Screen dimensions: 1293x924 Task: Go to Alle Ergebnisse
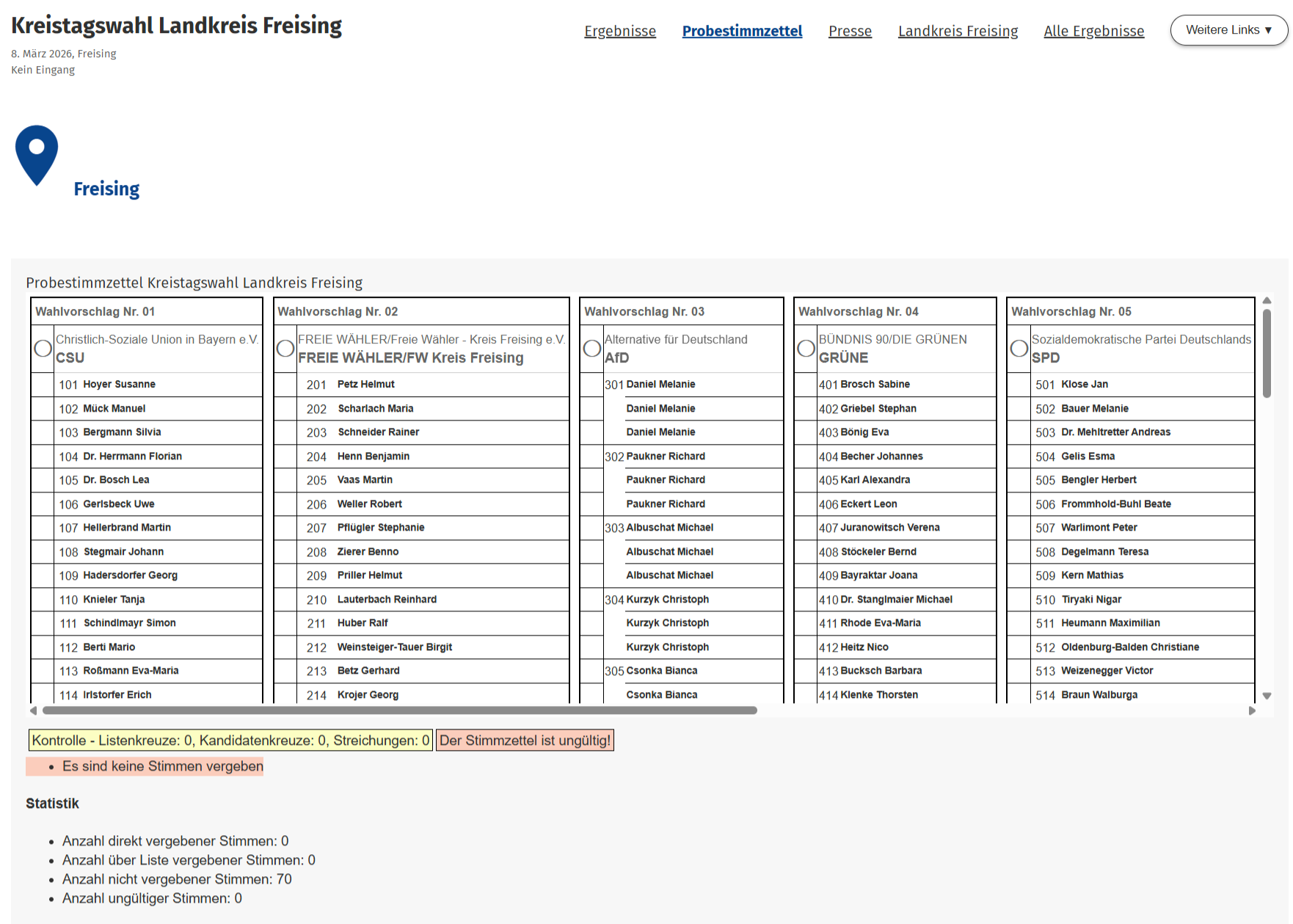pos(1093,31)
